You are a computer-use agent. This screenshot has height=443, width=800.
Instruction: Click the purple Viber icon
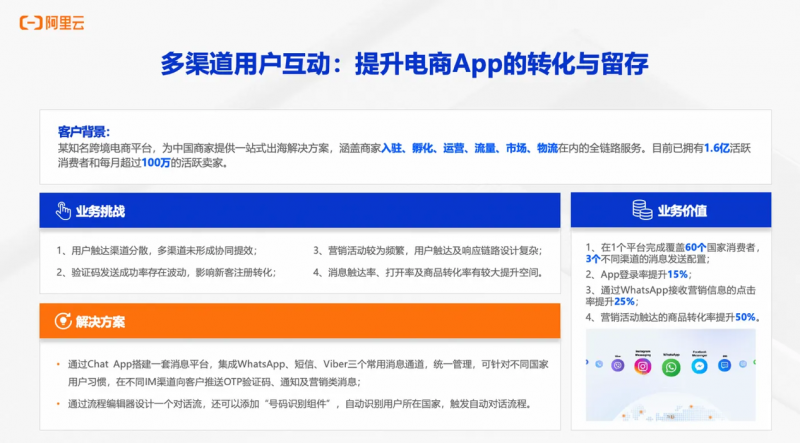coord(618,367)
